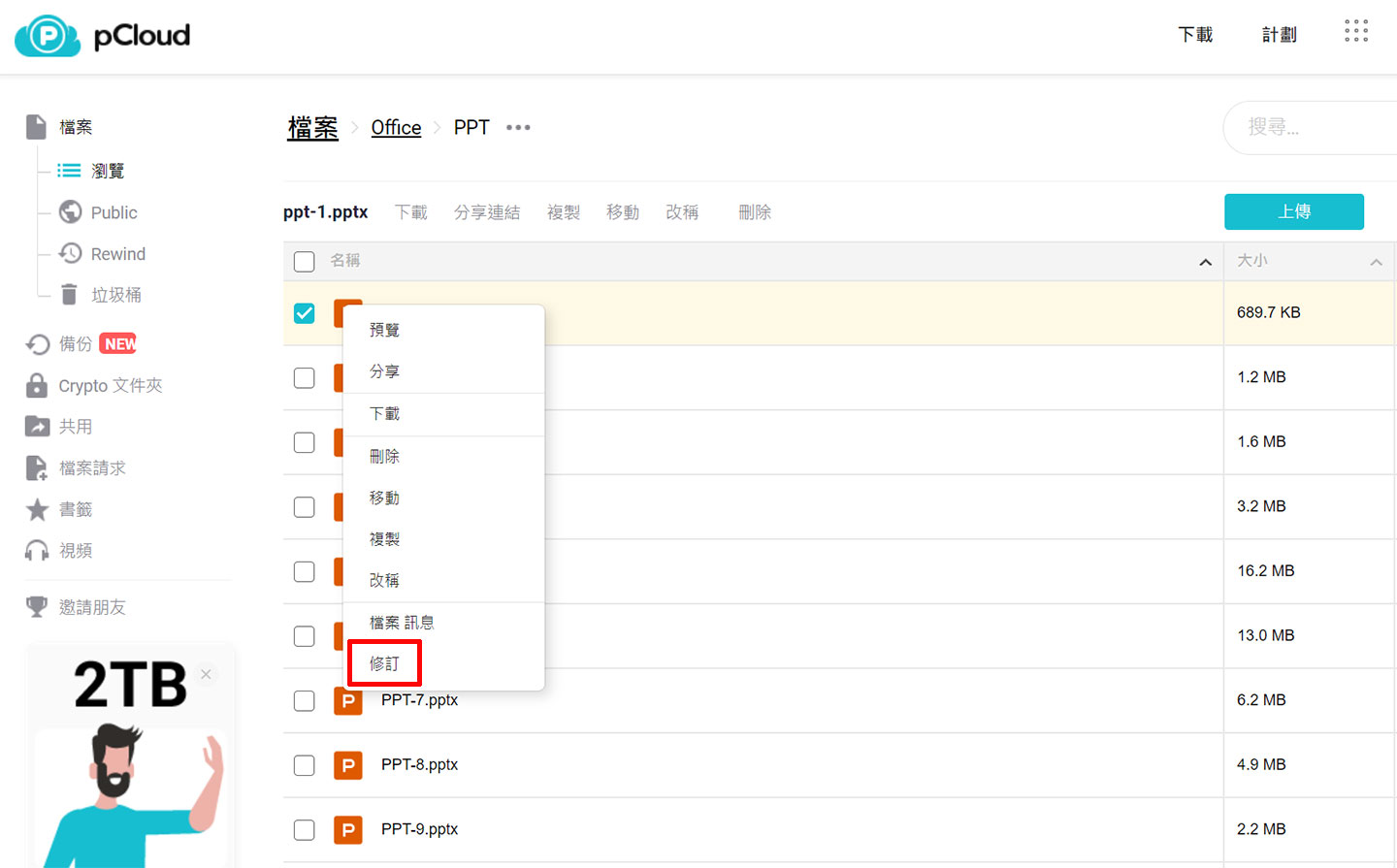Toggle the 名稱 column sort chevron
Viewport: 1397px width, 868px height.
click(x=1205, y=262)
